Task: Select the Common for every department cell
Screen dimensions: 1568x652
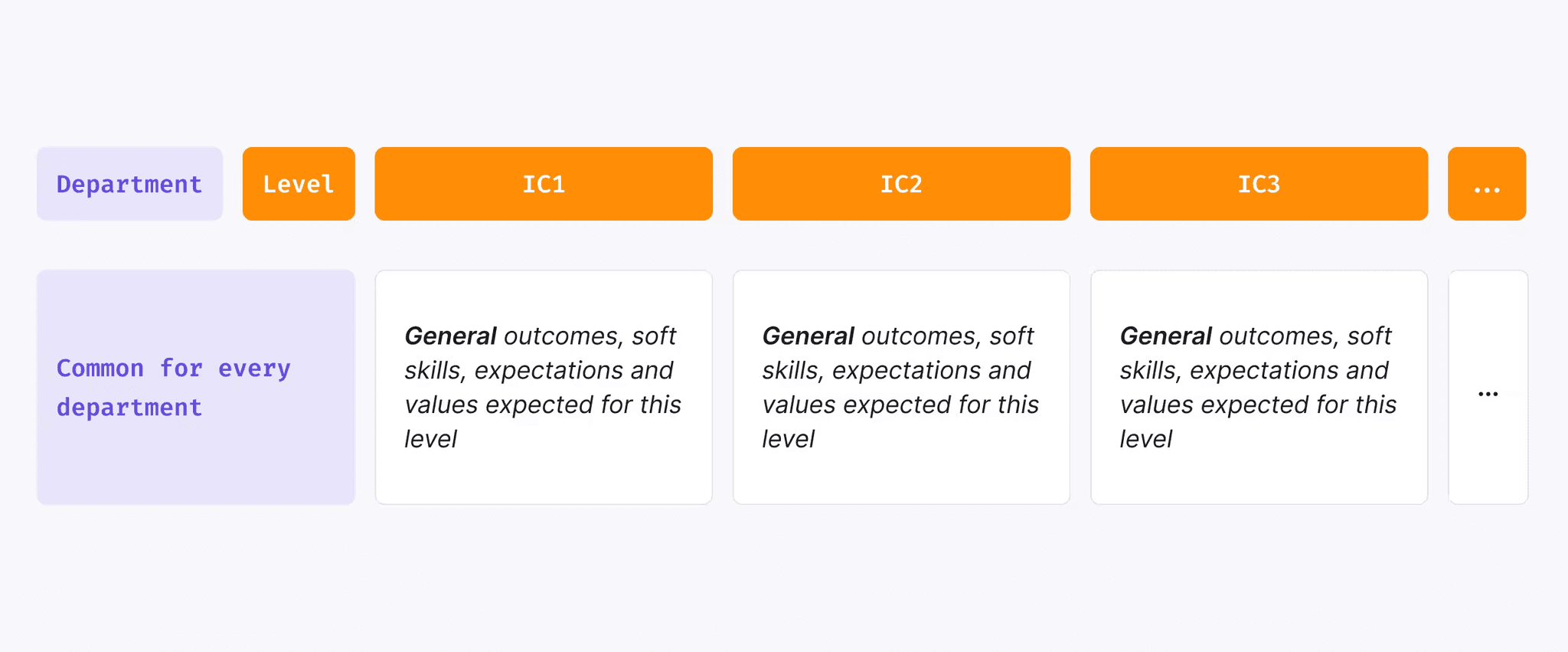Action: click(x=196, y=387)
